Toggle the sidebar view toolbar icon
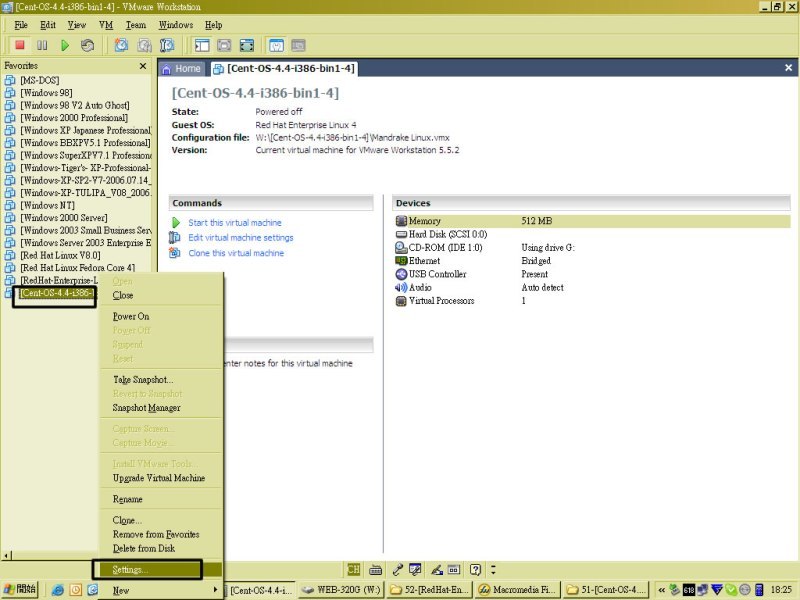 201,45
